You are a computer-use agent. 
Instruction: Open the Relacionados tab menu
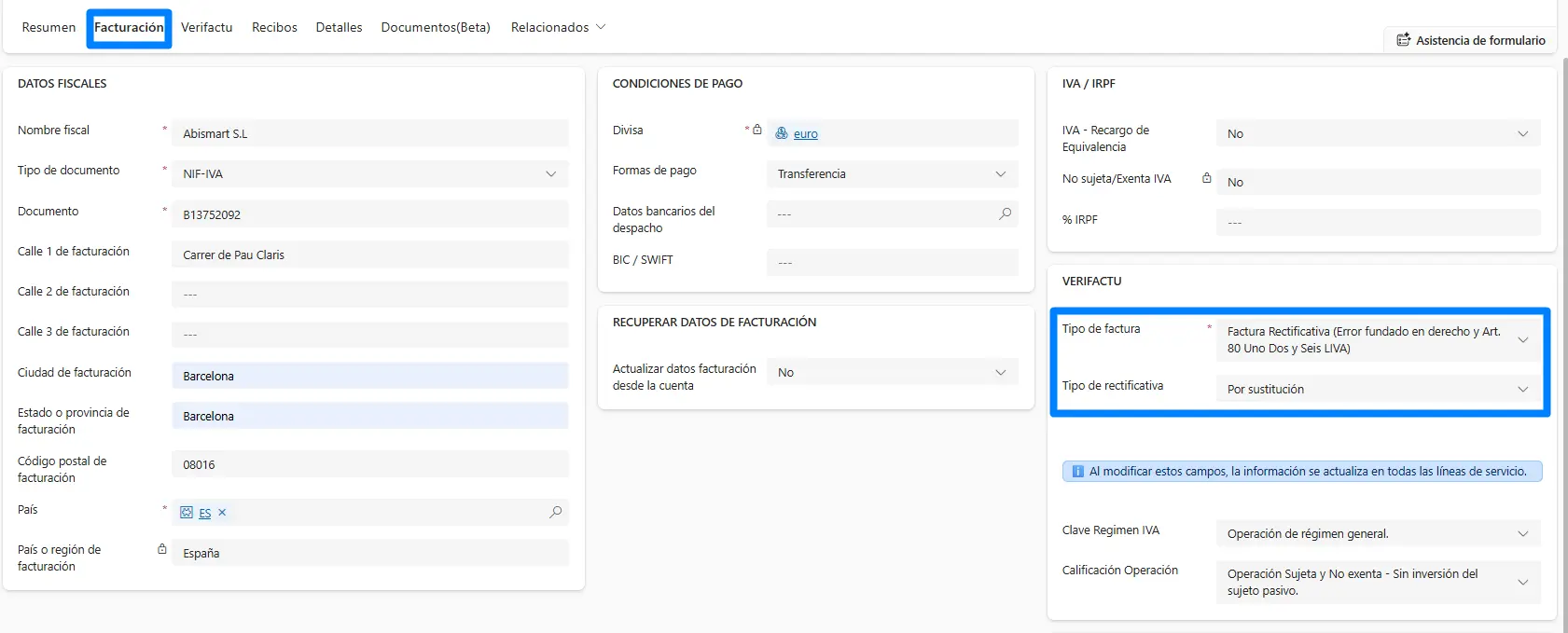pos(558,27)
